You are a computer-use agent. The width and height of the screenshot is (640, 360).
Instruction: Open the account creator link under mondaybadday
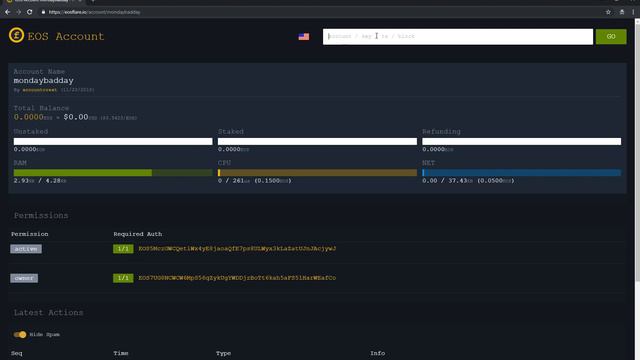coord(40,90)
